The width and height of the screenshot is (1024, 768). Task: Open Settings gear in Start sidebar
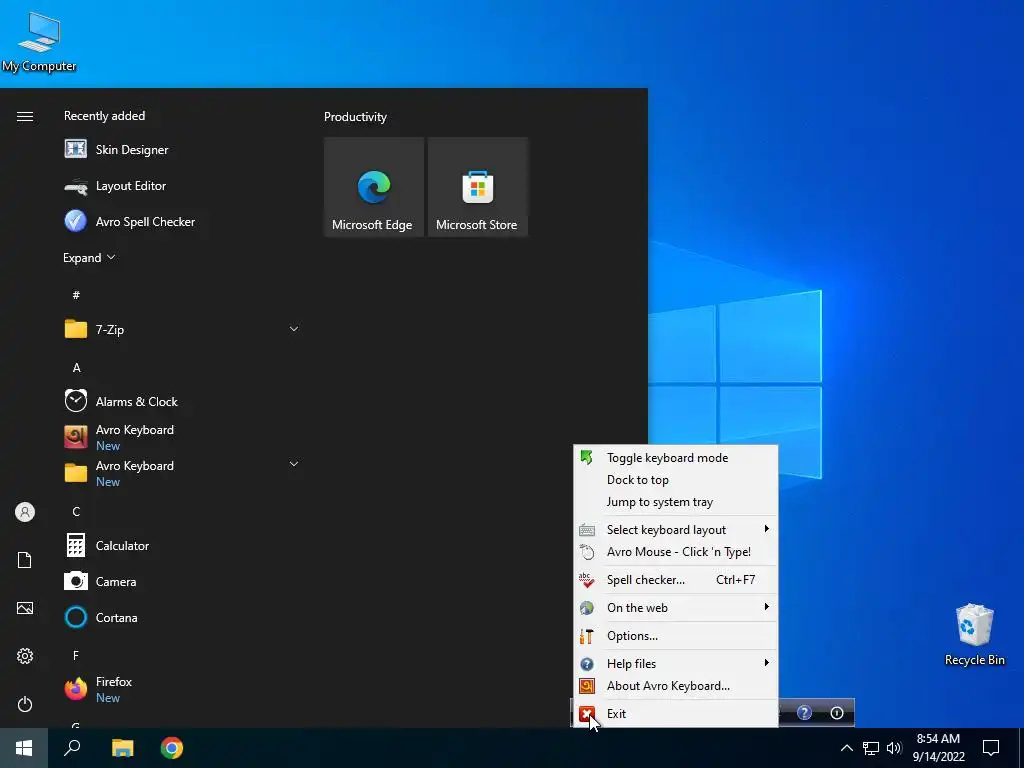(x=25, y=656)
